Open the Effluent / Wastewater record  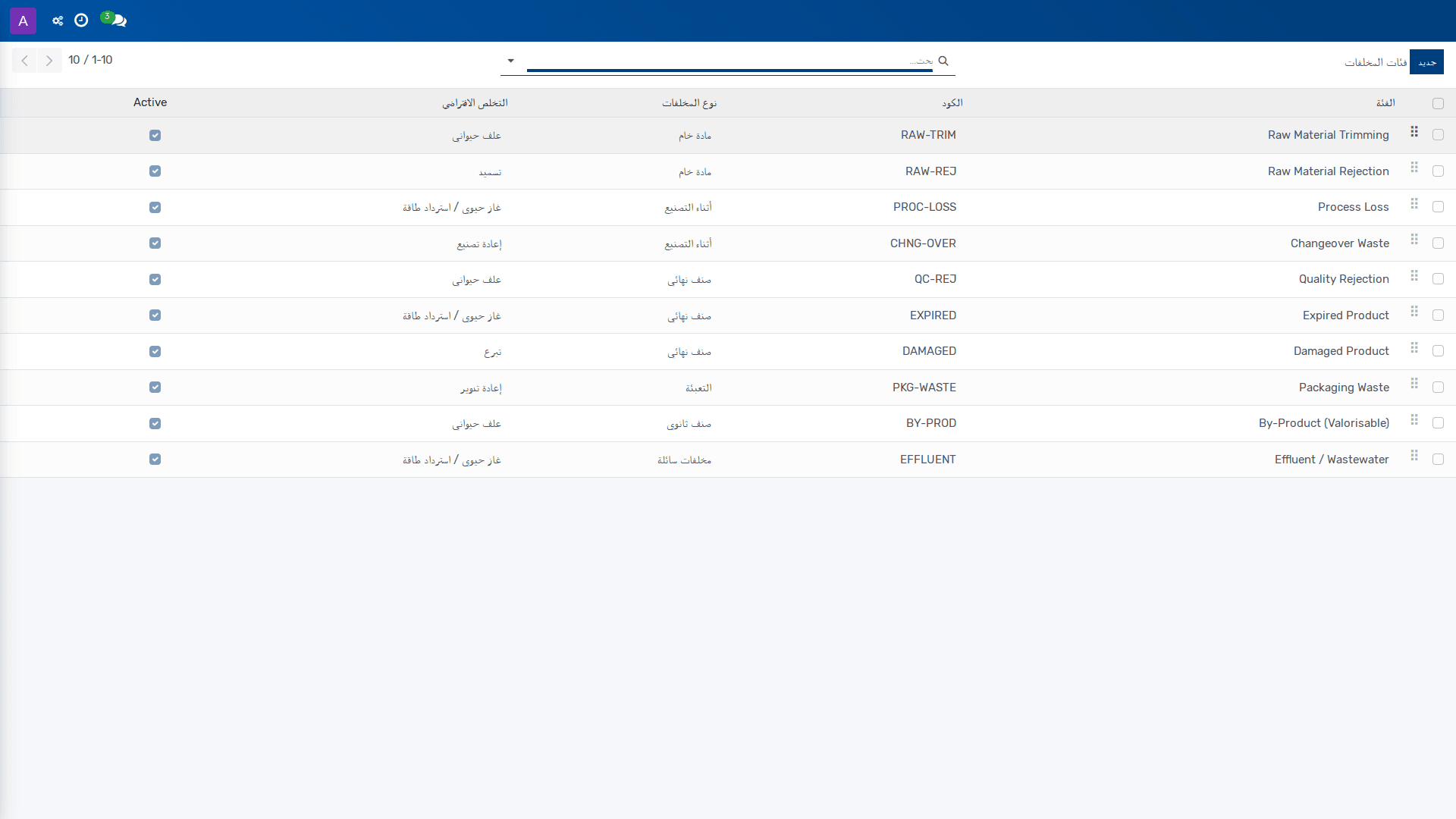1332,460
